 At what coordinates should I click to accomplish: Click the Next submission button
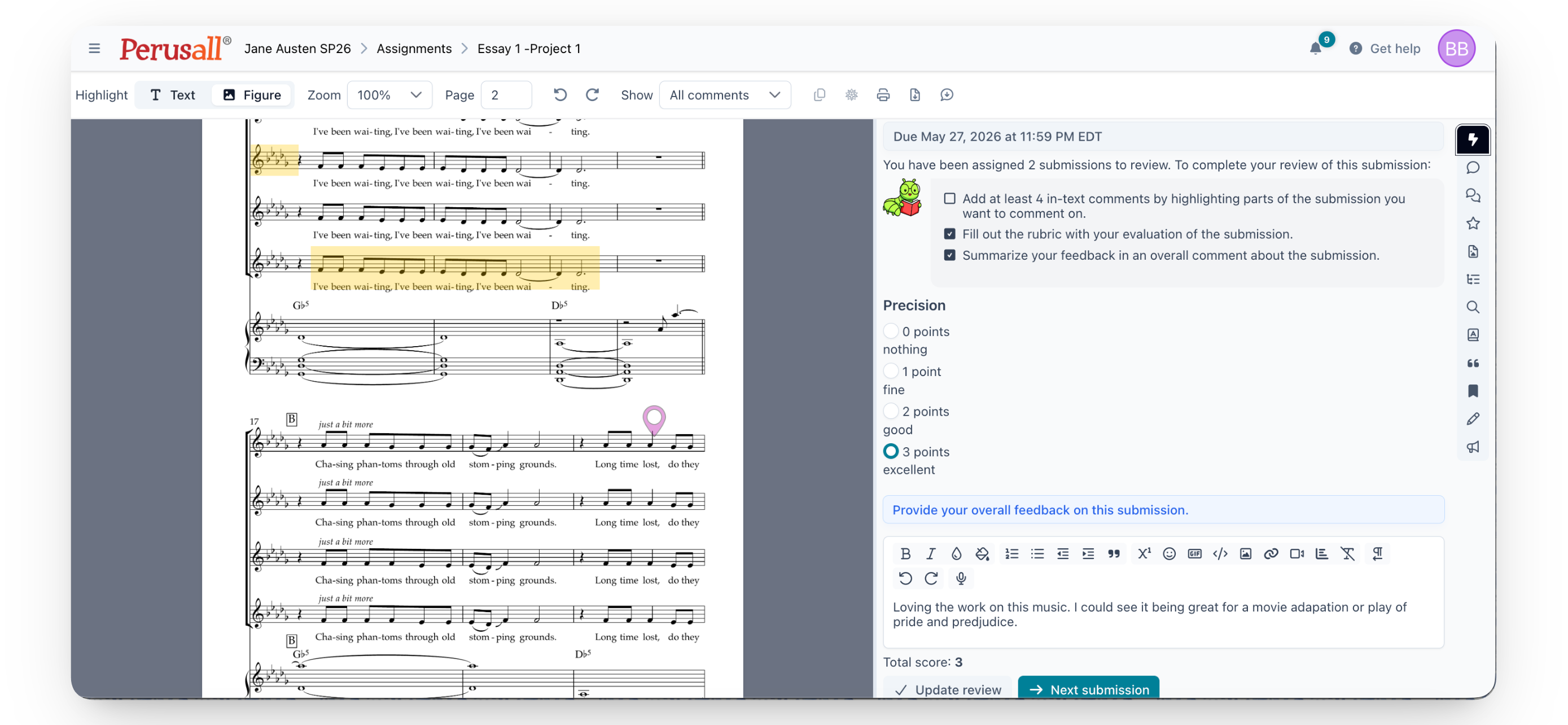click(x=1088, y=688)
